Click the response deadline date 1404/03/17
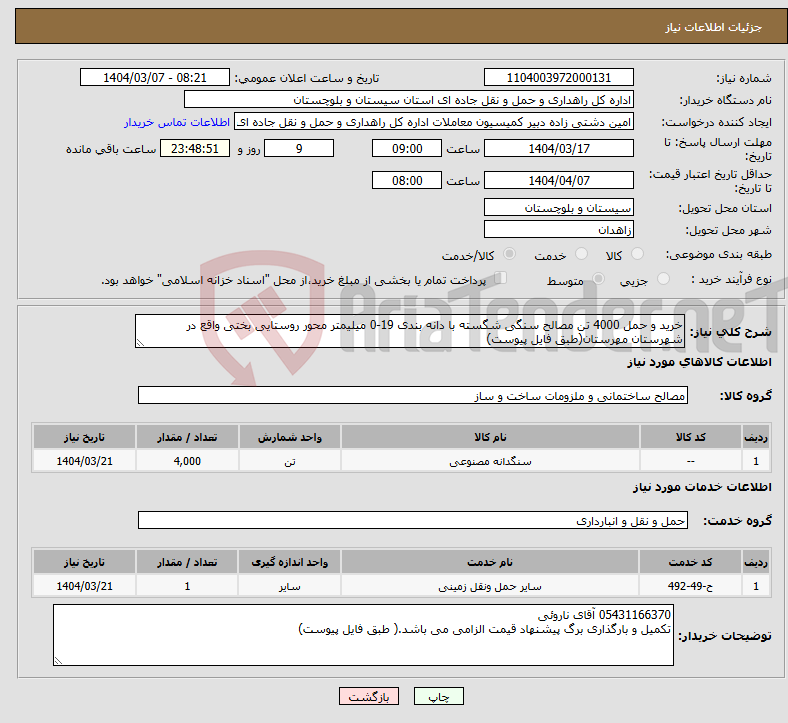This screenshot has height=723, width=788. pyautogui.click(x=558, y=148)
